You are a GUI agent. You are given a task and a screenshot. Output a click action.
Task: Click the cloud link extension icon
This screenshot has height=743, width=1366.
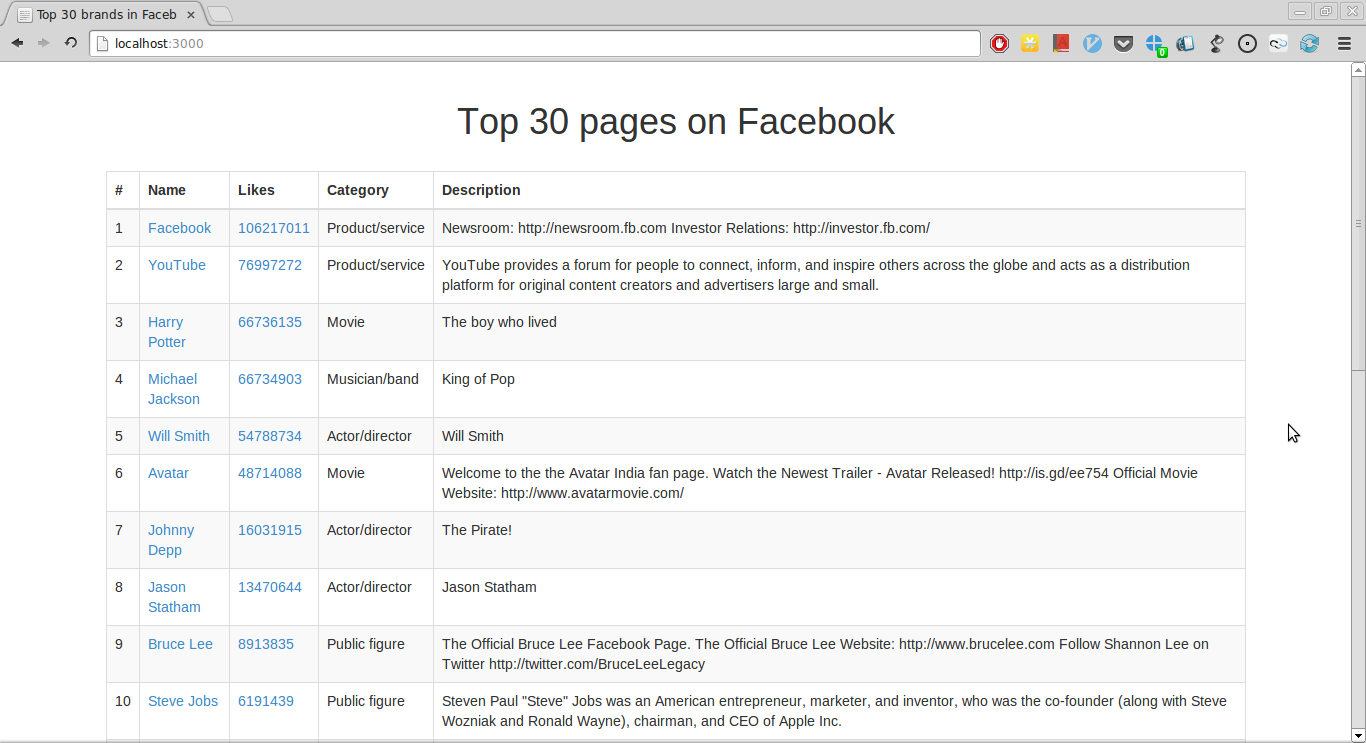(1278, 43)
